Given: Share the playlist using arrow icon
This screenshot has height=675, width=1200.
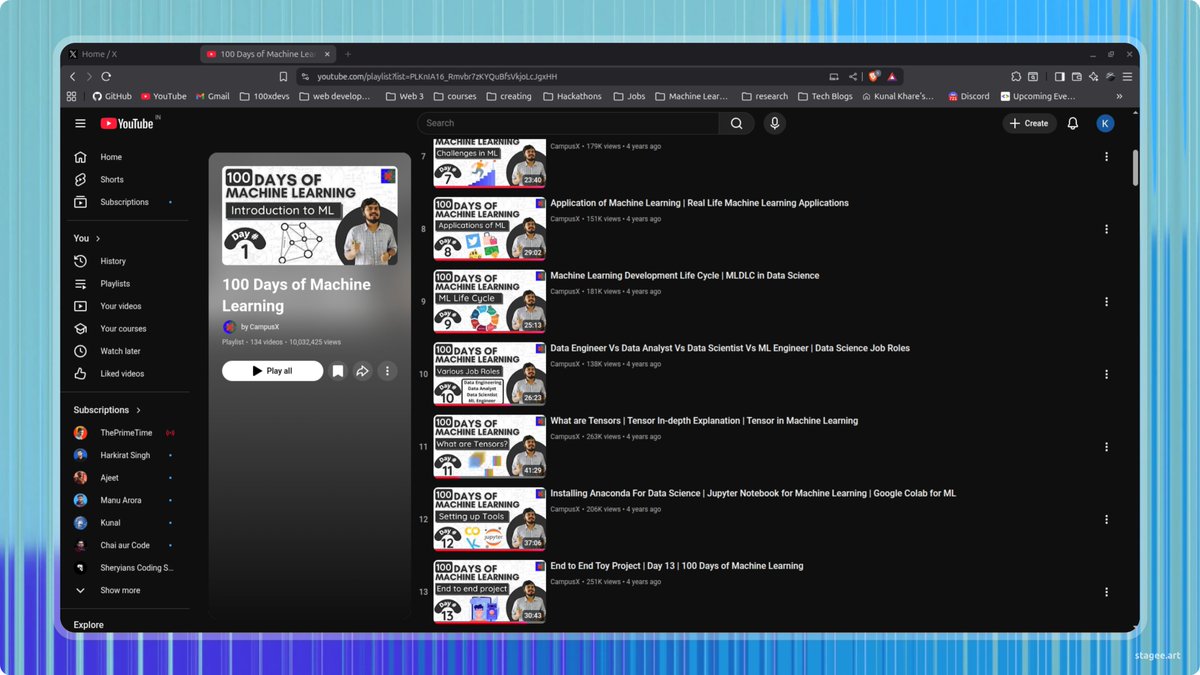Looking at the screenshot, I should 362,371.
